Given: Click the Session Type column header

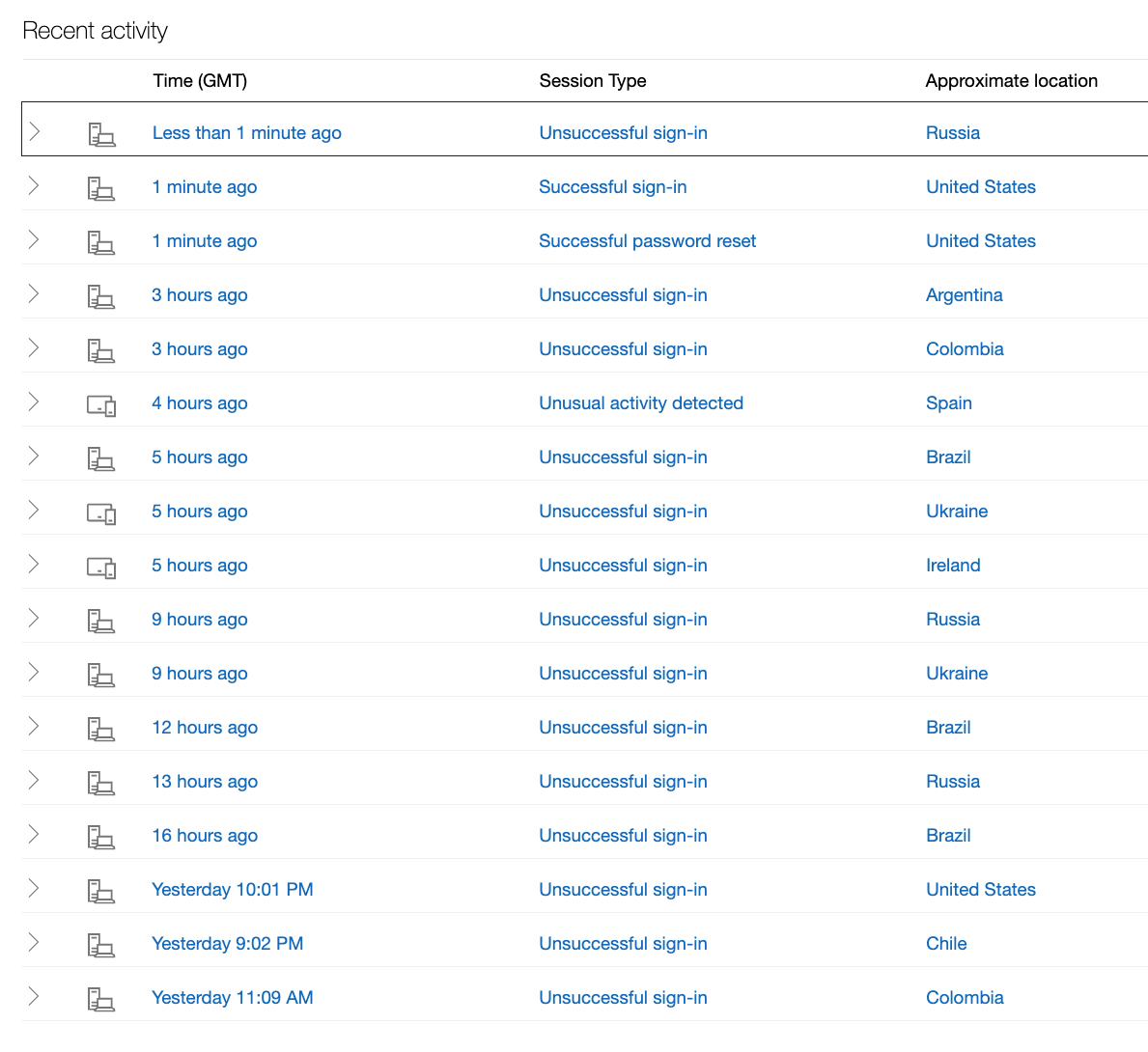Looking at the screenshot, I should (592, 81).
